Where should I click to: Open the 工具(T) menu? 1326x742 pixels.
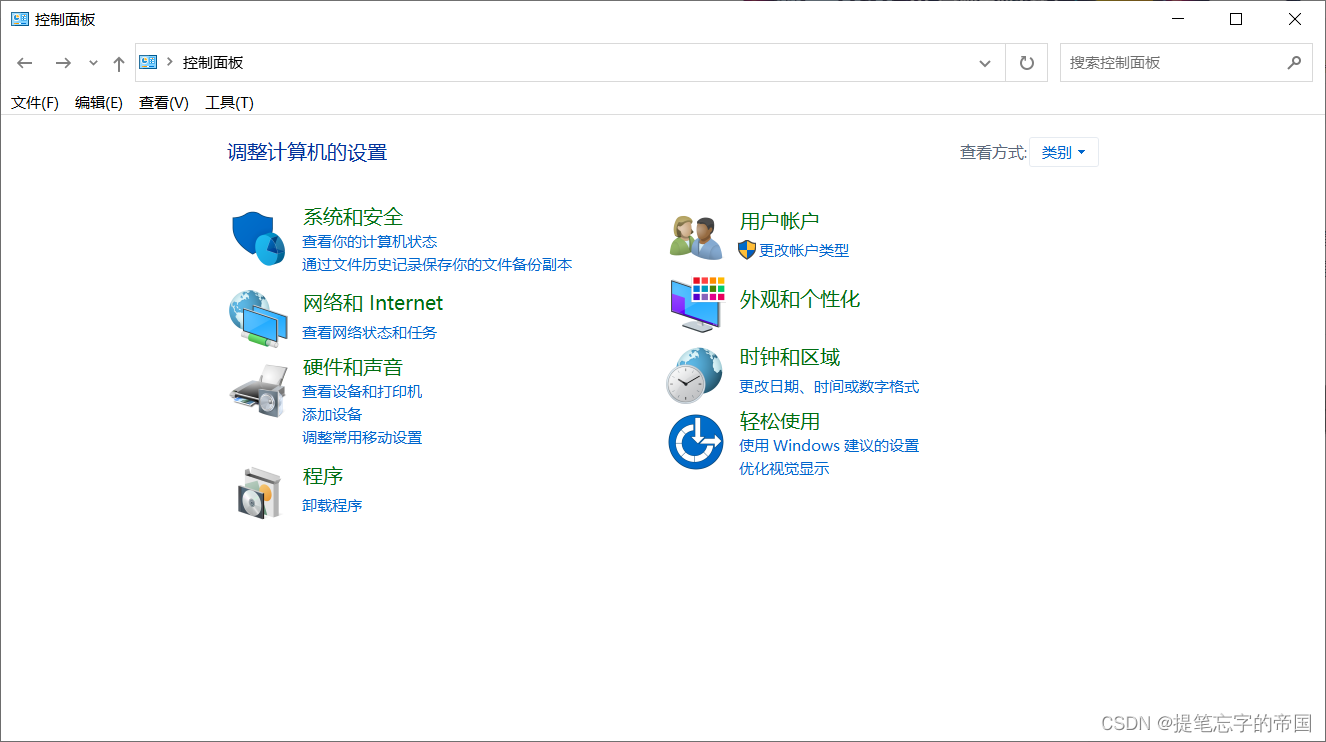tap(230, 102)
